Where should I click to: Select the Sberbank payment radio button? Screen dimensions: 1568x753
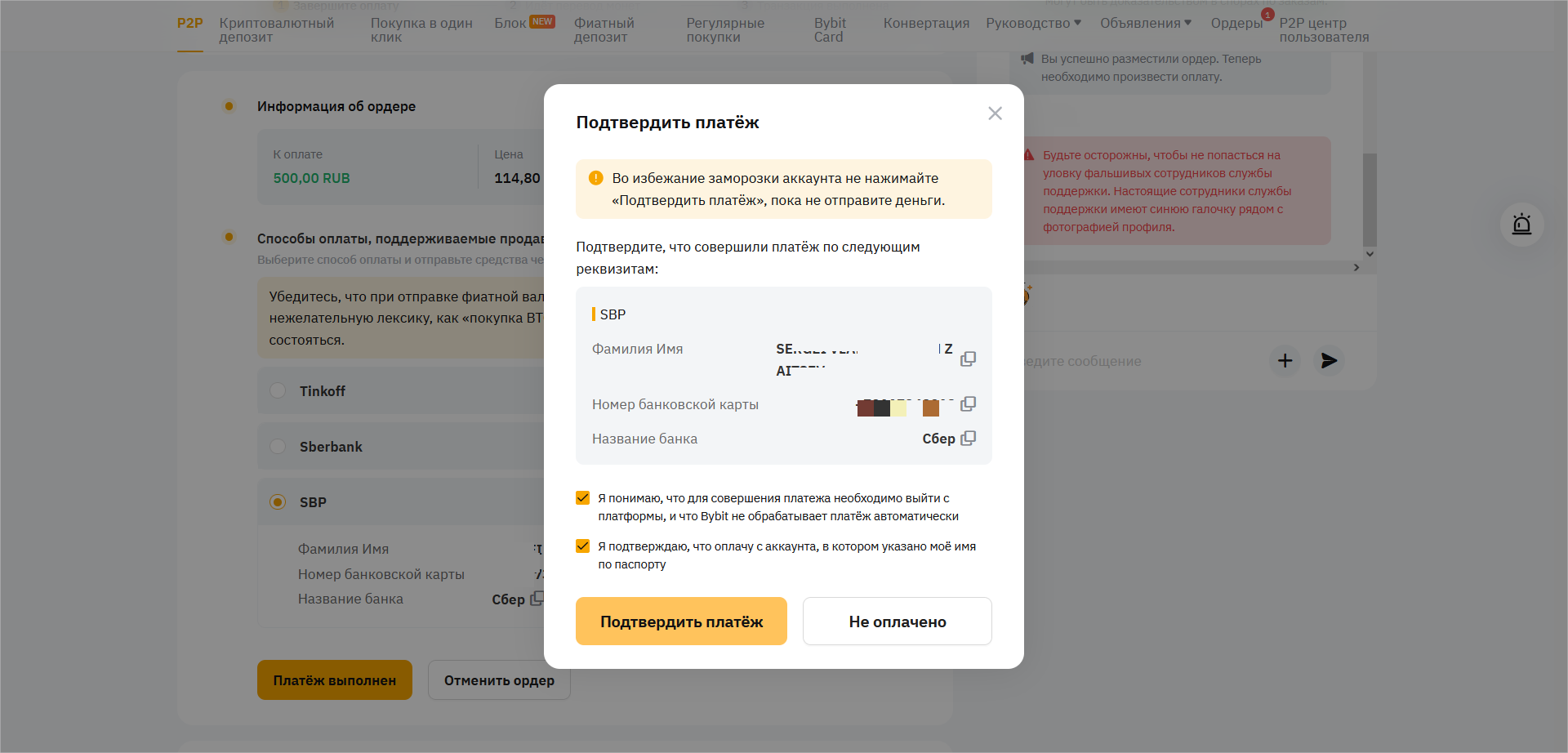pyautogui.click(x=278, y=447)
